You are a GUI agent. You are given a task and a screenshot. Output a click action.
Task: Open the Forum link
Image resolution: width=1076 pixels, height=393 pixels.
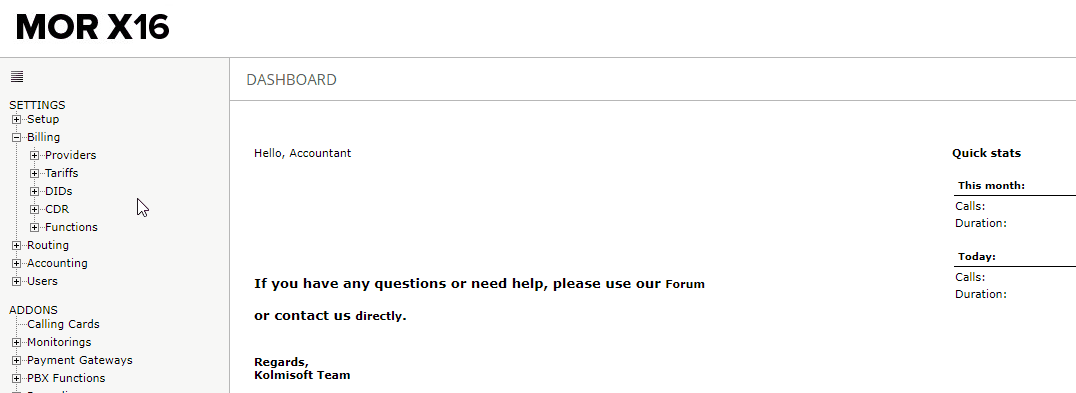click(x=685, y=284)
